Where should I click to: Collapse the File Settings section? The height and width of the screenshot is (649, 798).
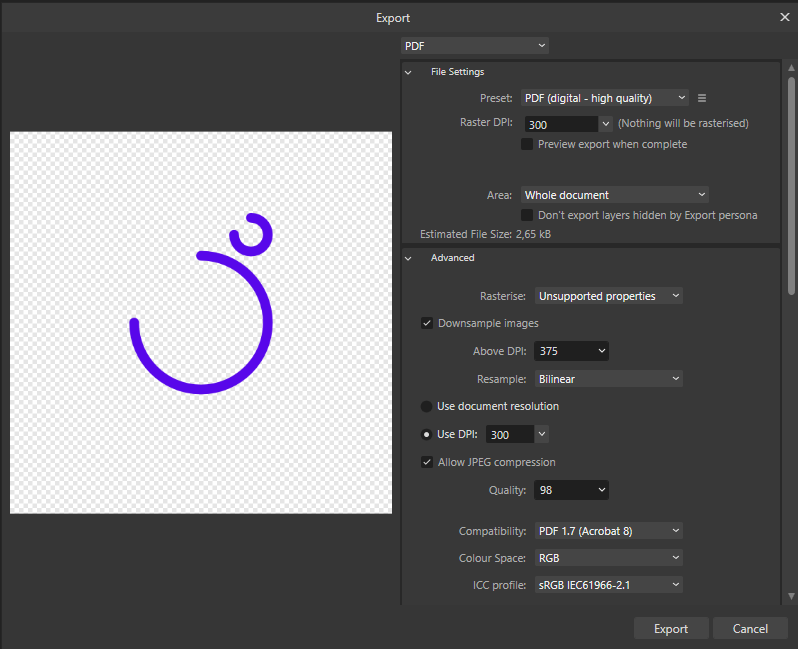click(408, 72)
